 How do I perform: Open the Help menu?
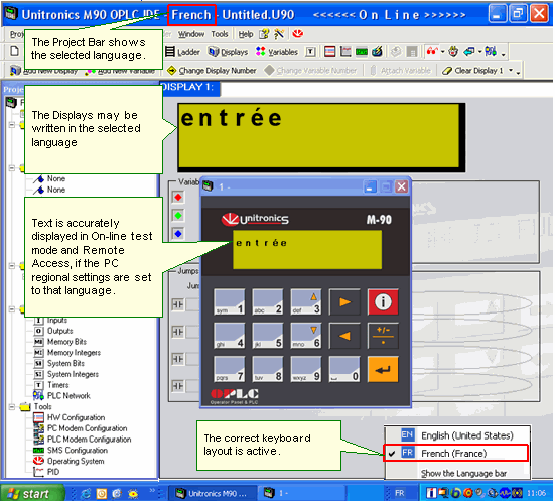246,34
